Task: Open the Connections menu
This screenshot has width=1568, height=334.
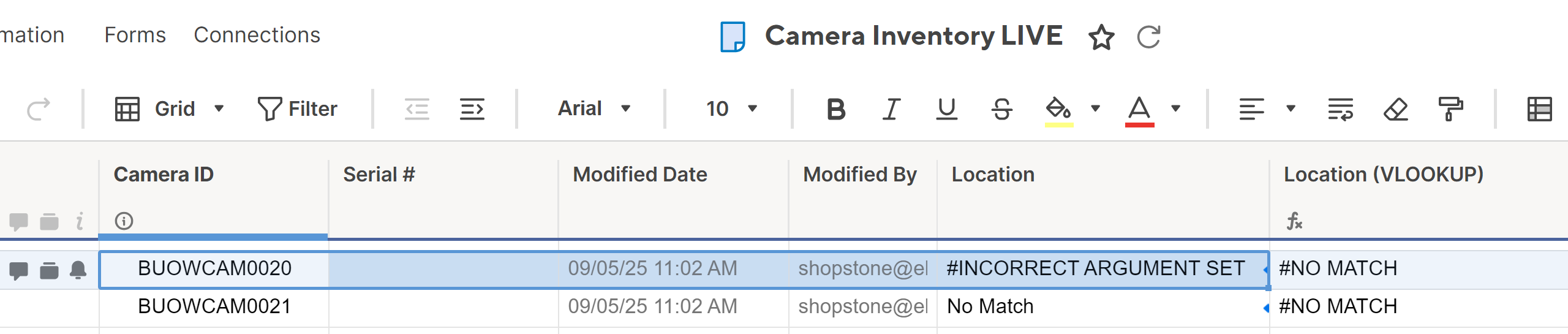Action: tap(257, 36)
